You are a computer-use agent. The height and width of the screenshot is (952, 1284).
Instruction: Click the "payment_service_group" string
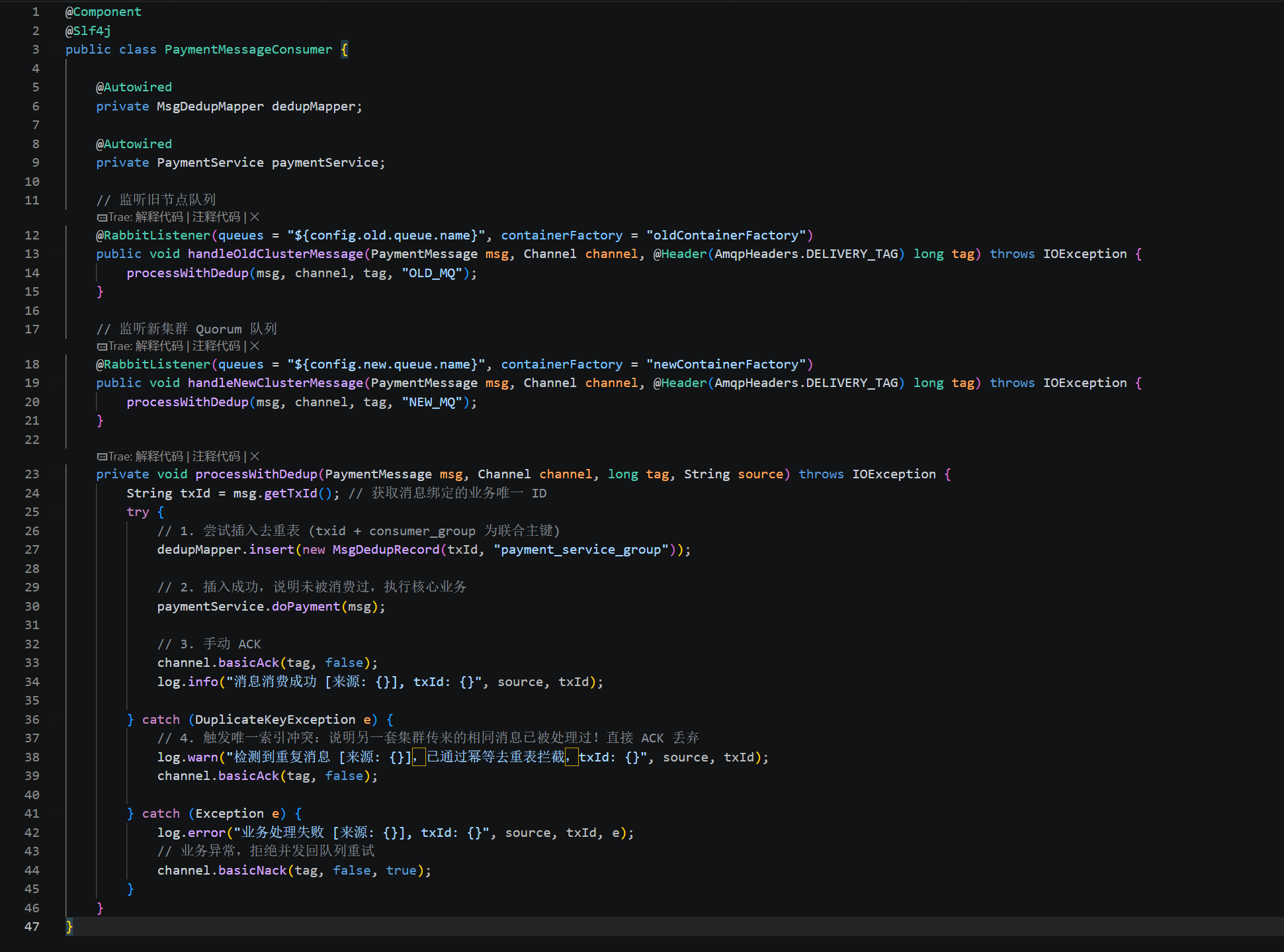(581, 550)
